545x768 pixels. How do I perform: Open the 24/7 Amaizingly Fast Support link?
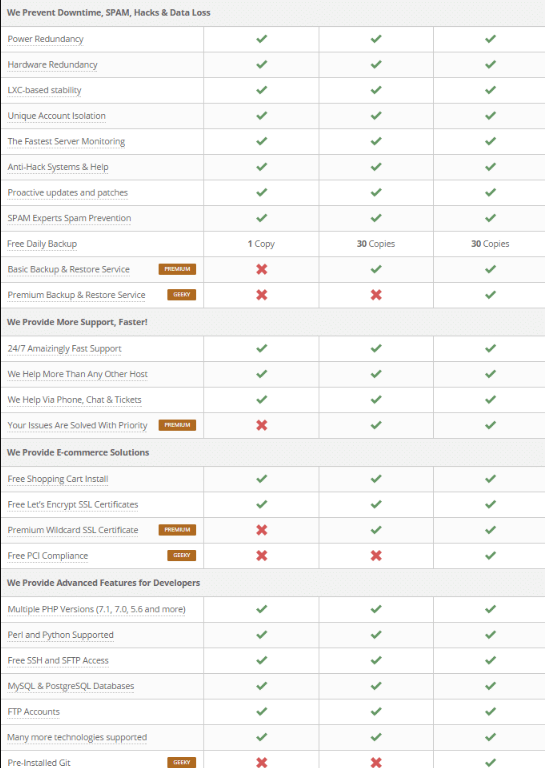pyautogui.click(x=65, y=348)
